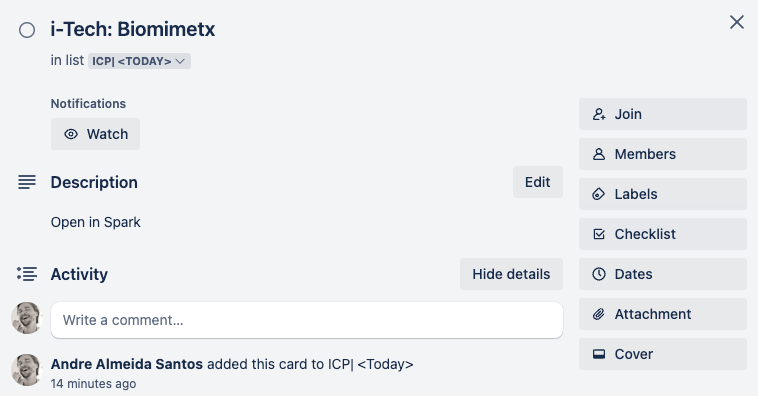This screenshot has width=758, height=396.
Task: Click the Open in Spark description text
Action: [x=95, y=222]
